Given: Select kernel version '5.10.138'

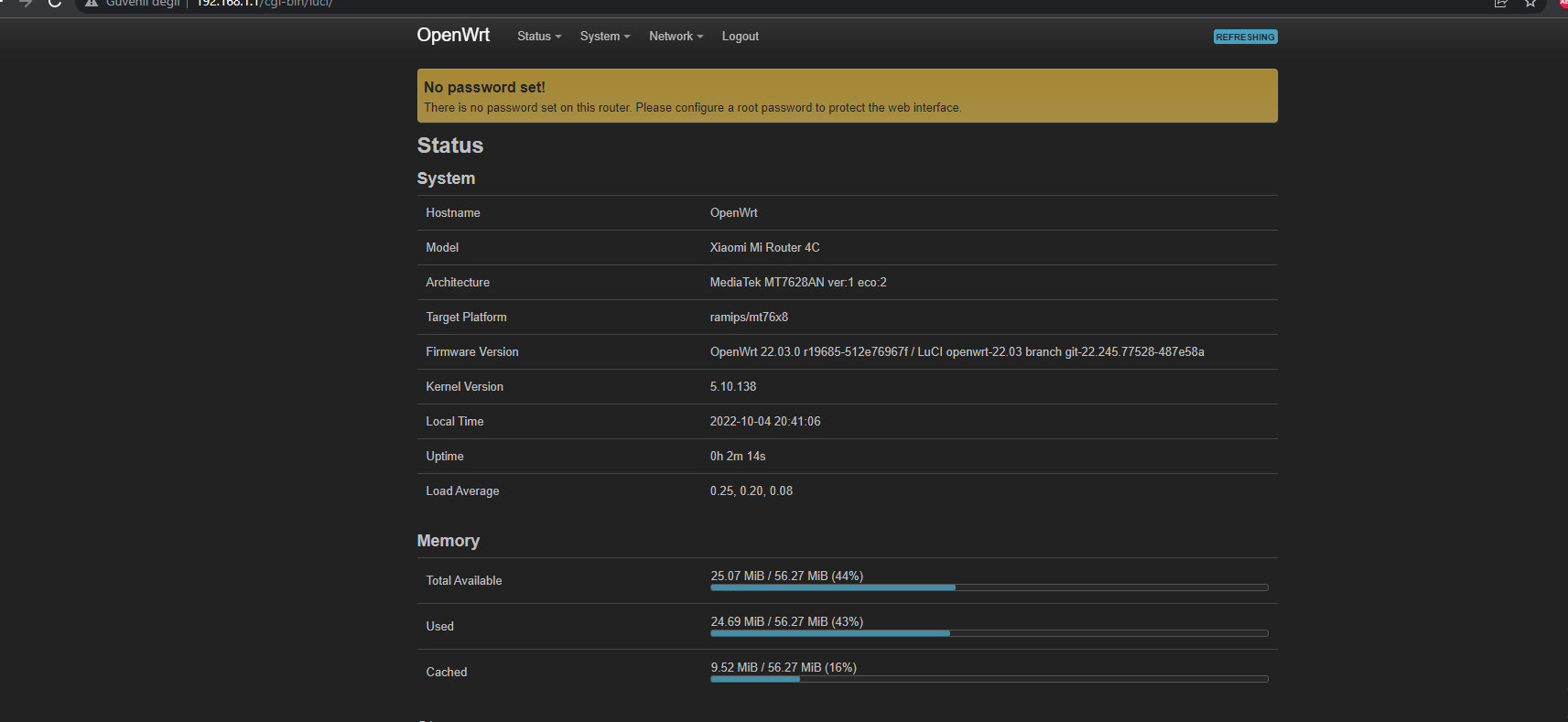Looking at the screenshot, I should tap(733, 387).
